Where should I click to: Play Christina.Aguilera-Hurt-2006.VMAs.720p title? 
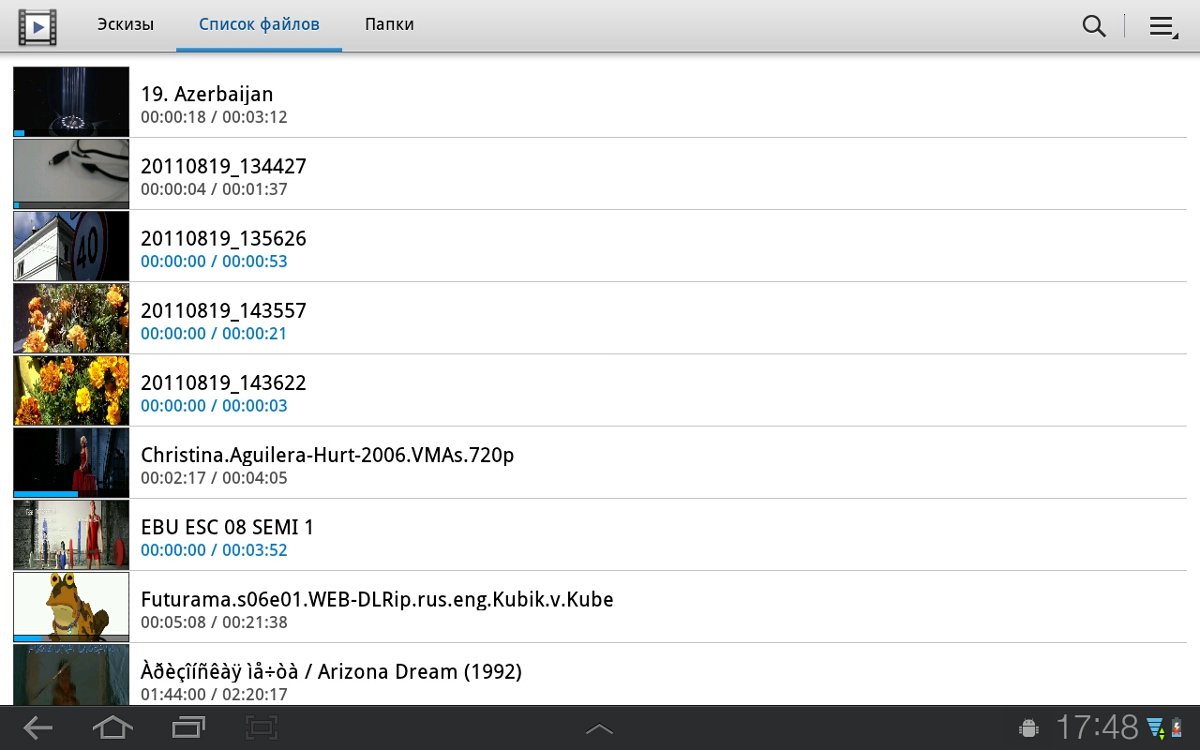pyautogui.click(x=328, y=455)
